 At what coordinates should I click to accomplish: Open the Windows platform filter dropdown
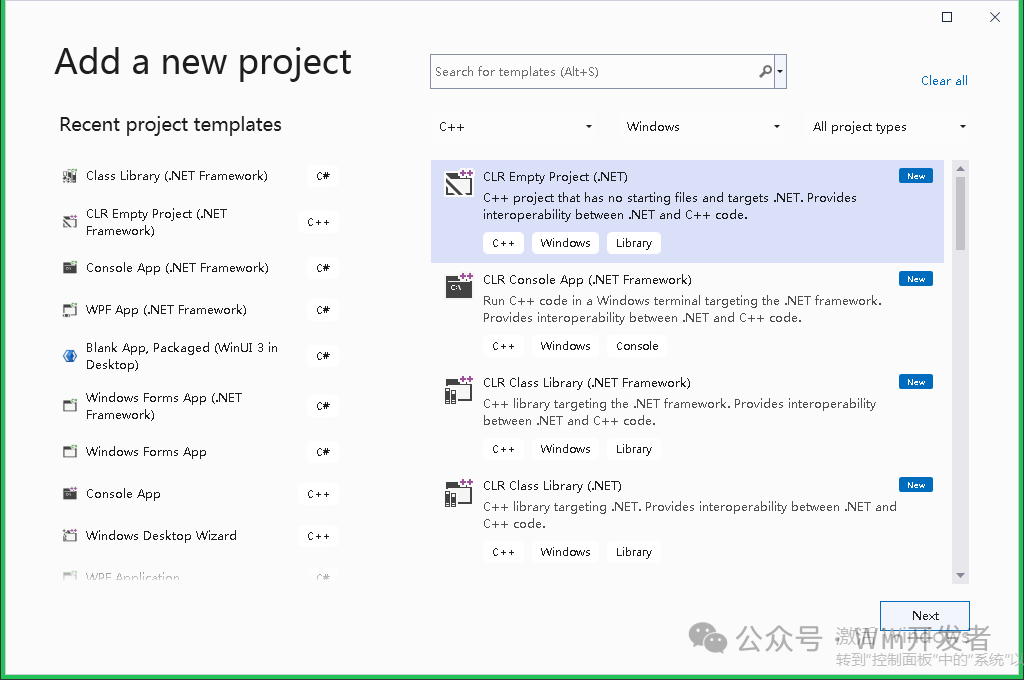tap(703, 127)
